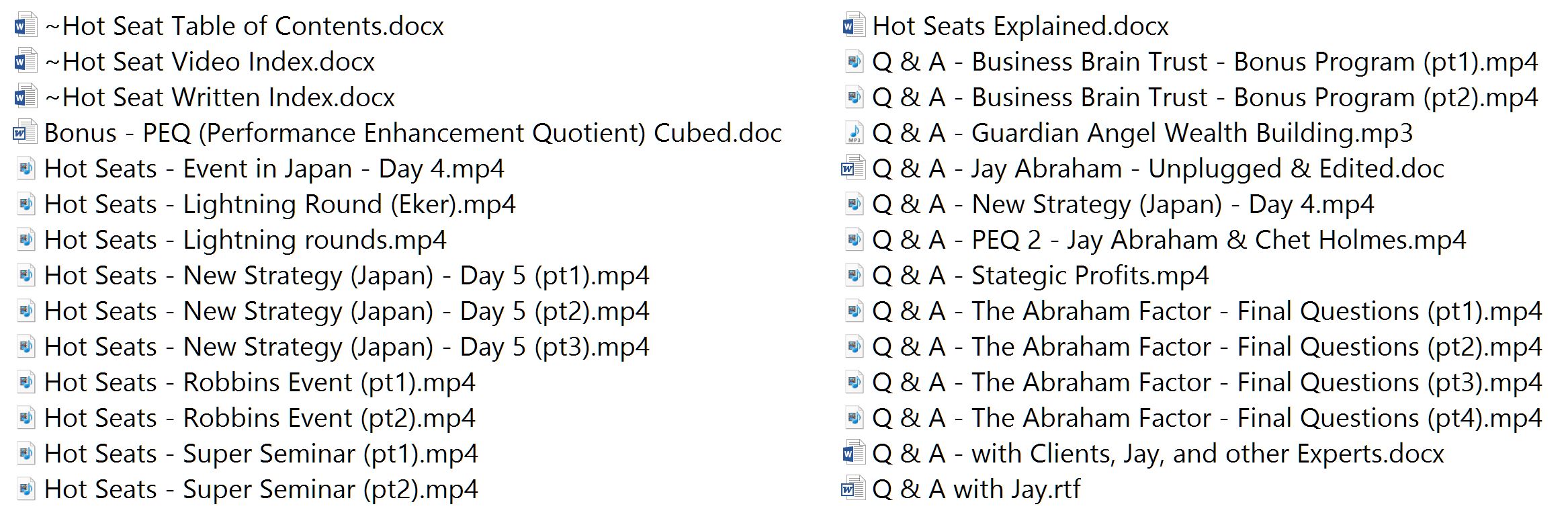Image resolution: width=1568 pixels, height=521 pixels.
Task: Select Hot Seats - Lightning Round (Eker).mp4
Action: (x=280, y=204)
